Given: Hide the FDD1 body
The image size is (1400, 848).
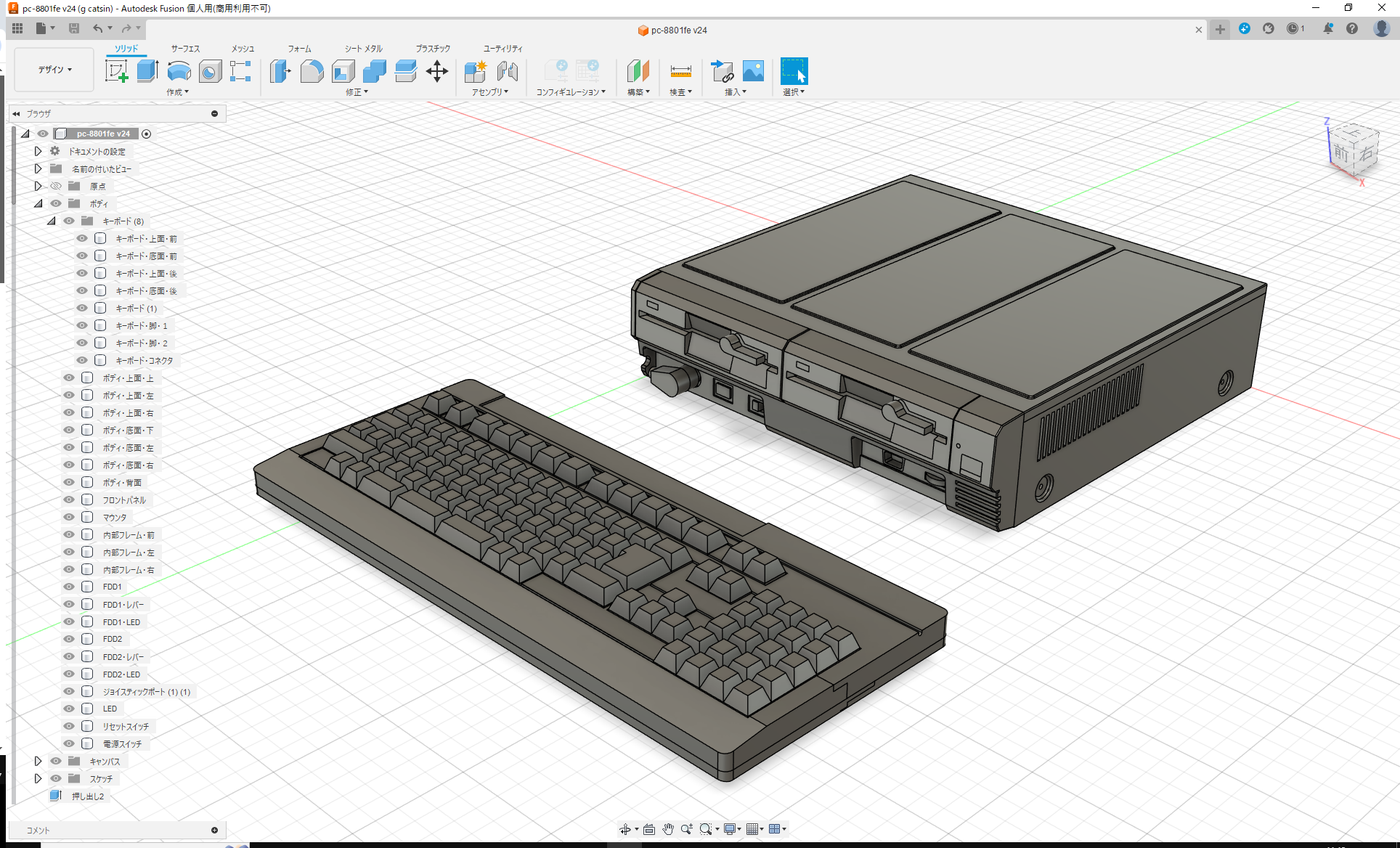Looking at the screenshot, I should coord(69,587).
